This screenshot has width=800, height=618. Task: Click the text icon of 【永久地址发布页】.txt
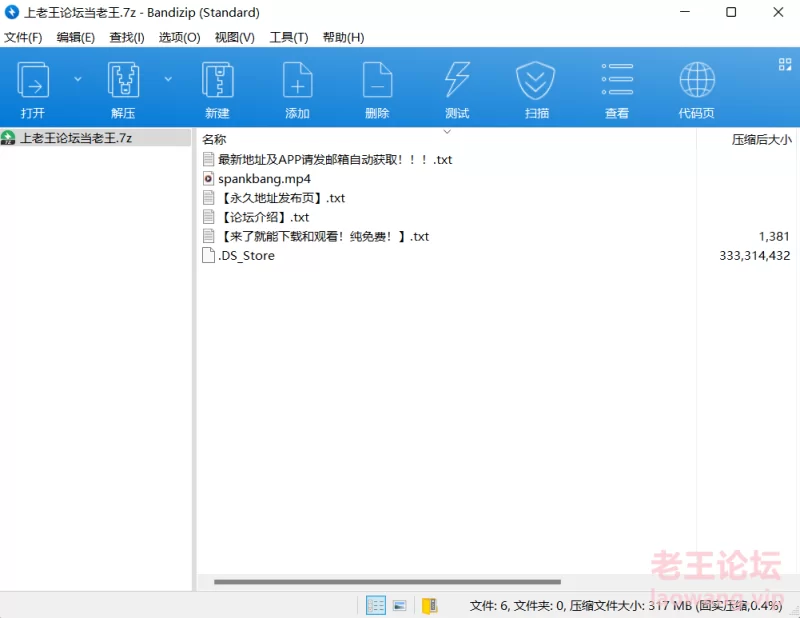pos(208,197)
